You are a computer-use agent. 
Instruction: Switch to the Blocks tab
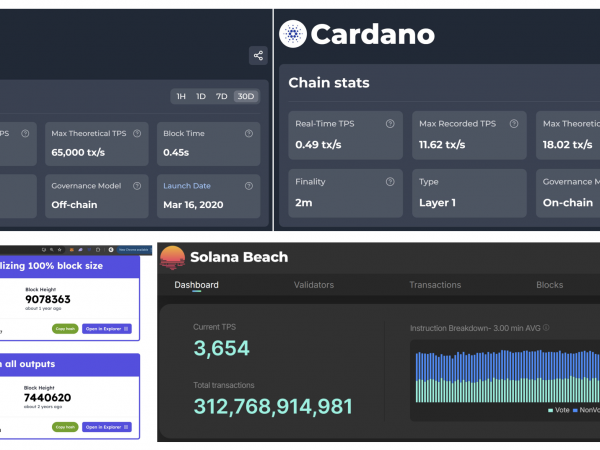tap(549, 285)
